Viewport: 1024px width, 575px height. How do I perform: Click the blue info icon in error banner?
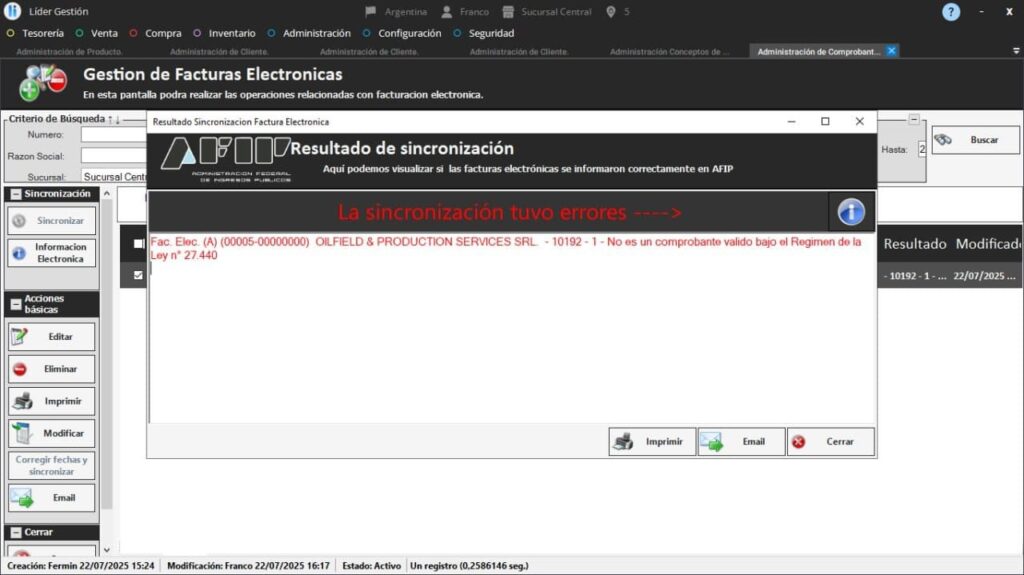(850, 212)
